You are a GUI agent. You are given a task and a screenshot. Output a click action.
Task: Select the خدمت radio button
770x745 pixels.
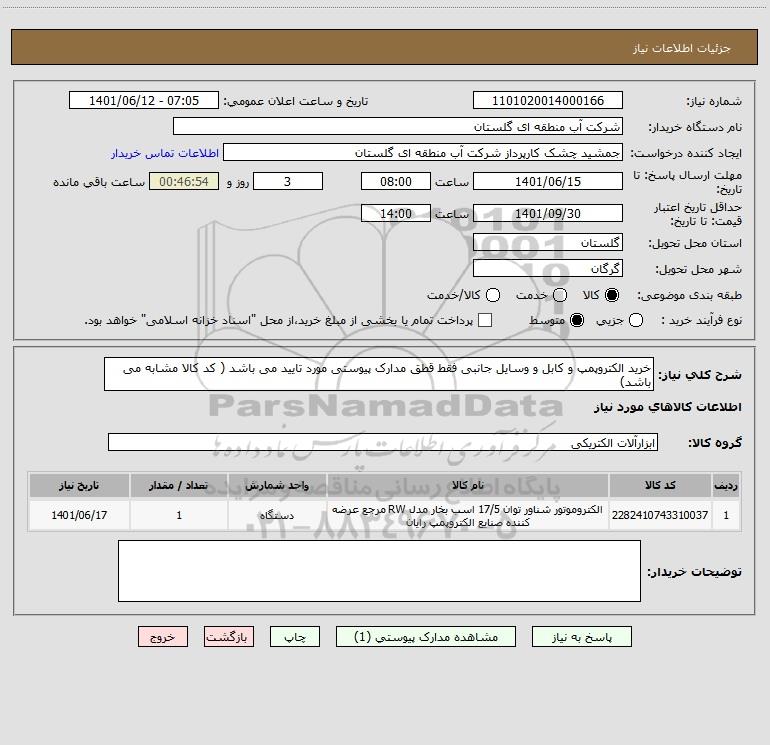click(560, 295)
